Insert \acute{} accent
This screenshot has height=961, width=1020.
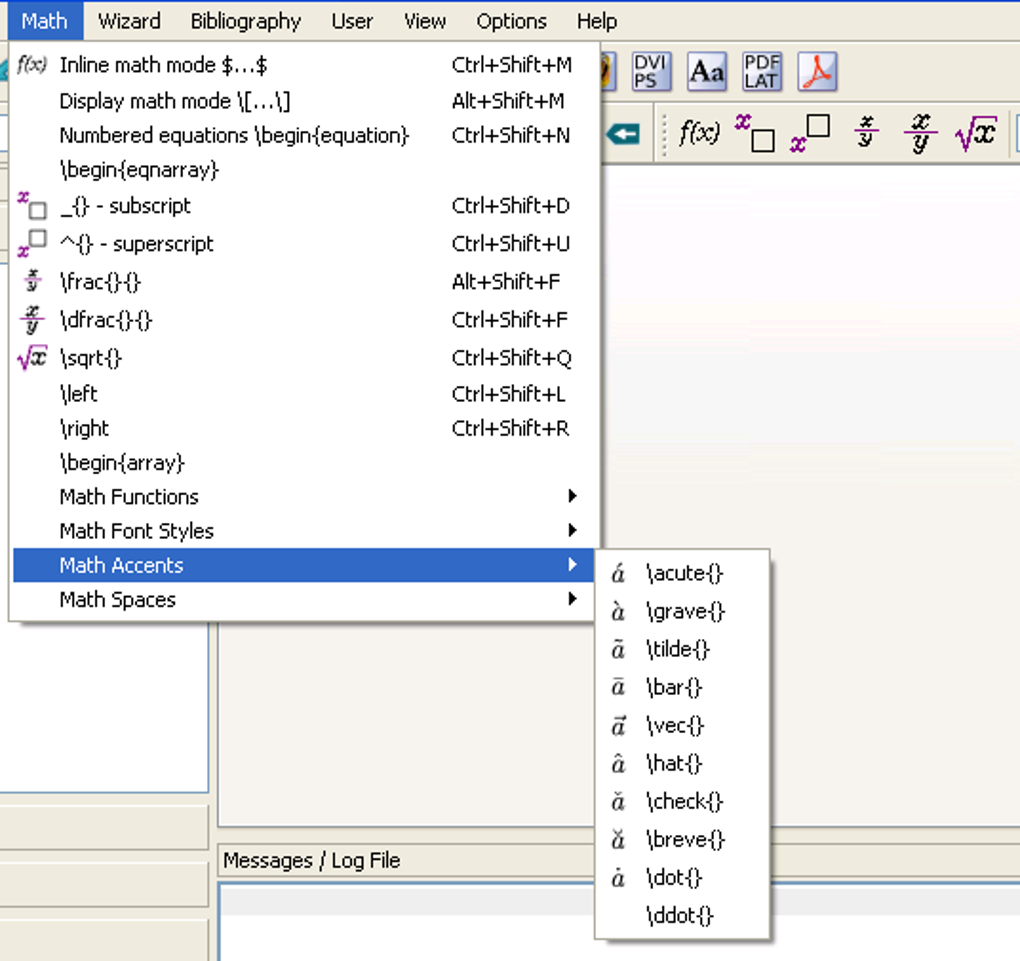point(682,573)
